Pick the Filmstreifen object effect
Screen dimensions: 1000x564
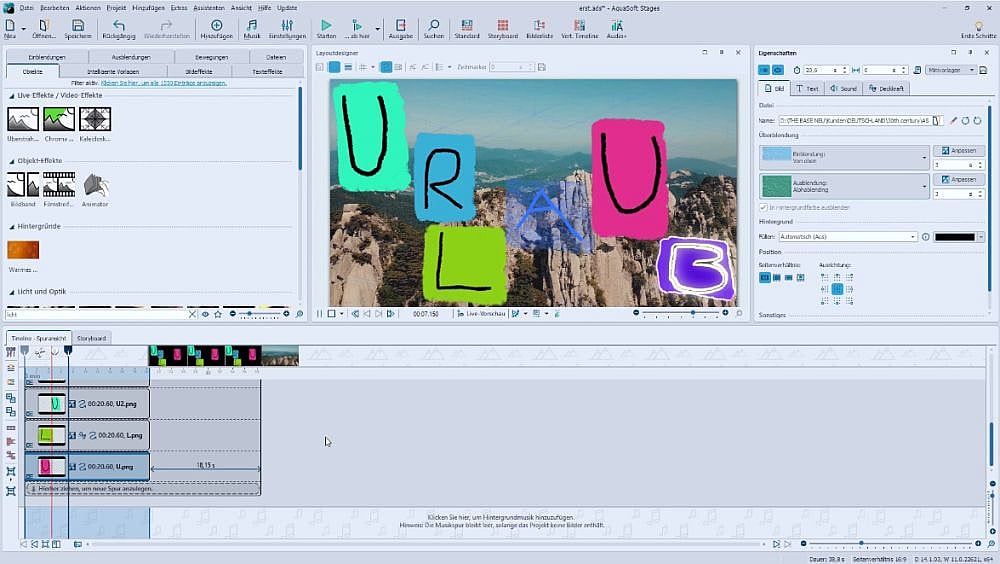[59, 185]
